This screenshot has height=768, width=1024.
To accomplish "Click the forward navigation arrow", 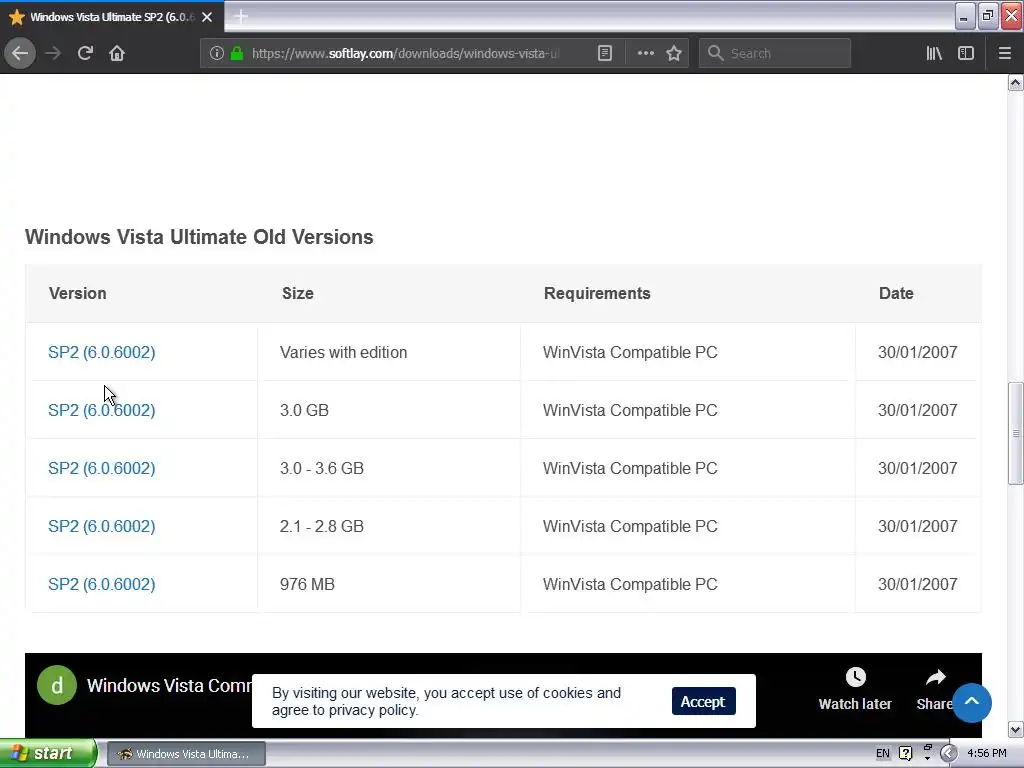I will pyautogui.click(x=53, y=53).
